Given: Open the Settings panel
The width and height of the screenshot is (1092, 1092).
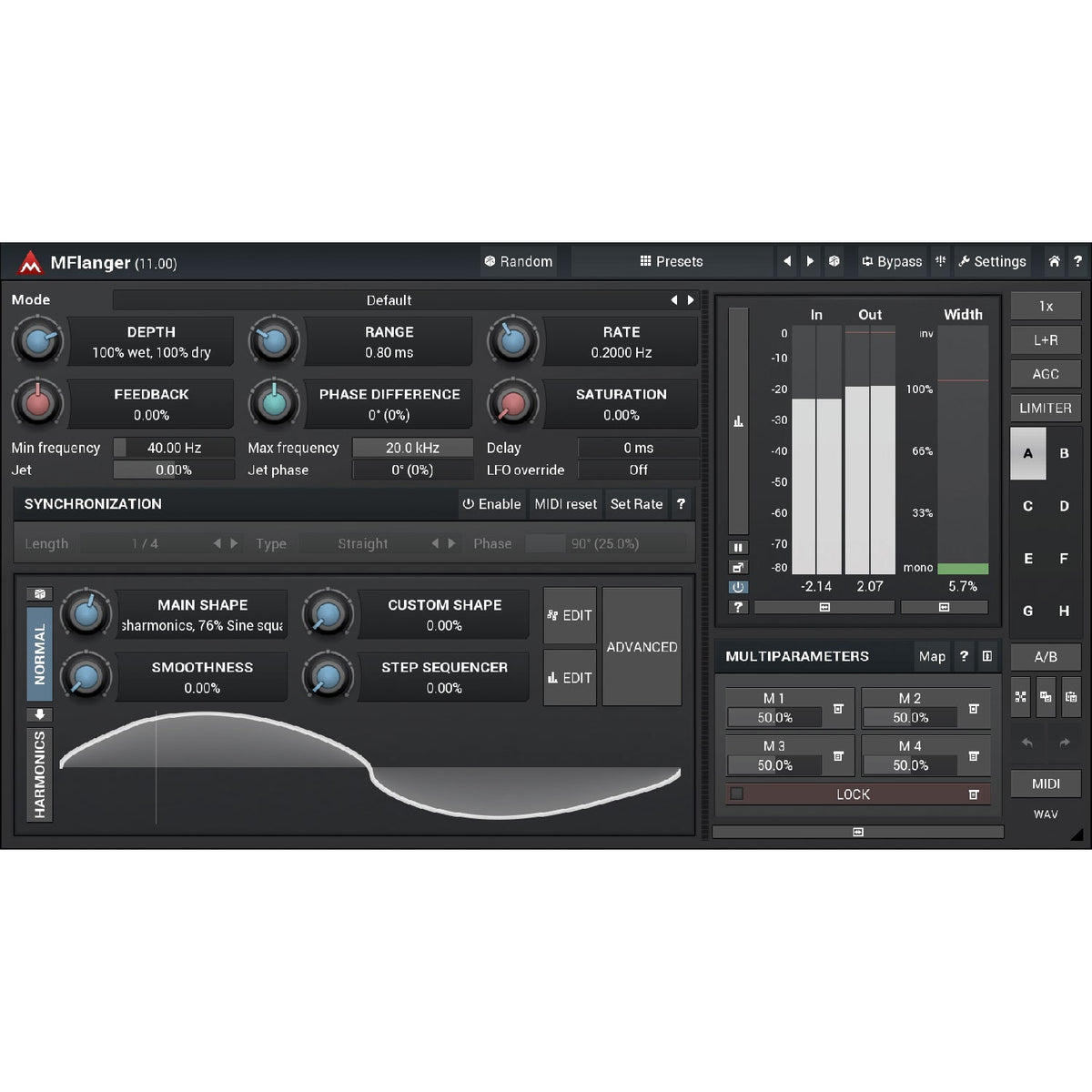Looking at the screenshot, I should [992, 261].
